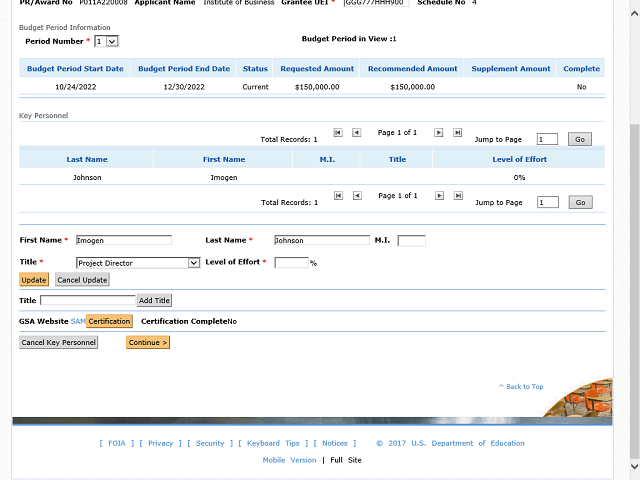Click the upper Go button
Viewport: 640px width, 480px height.
click(x=580, y=139)
